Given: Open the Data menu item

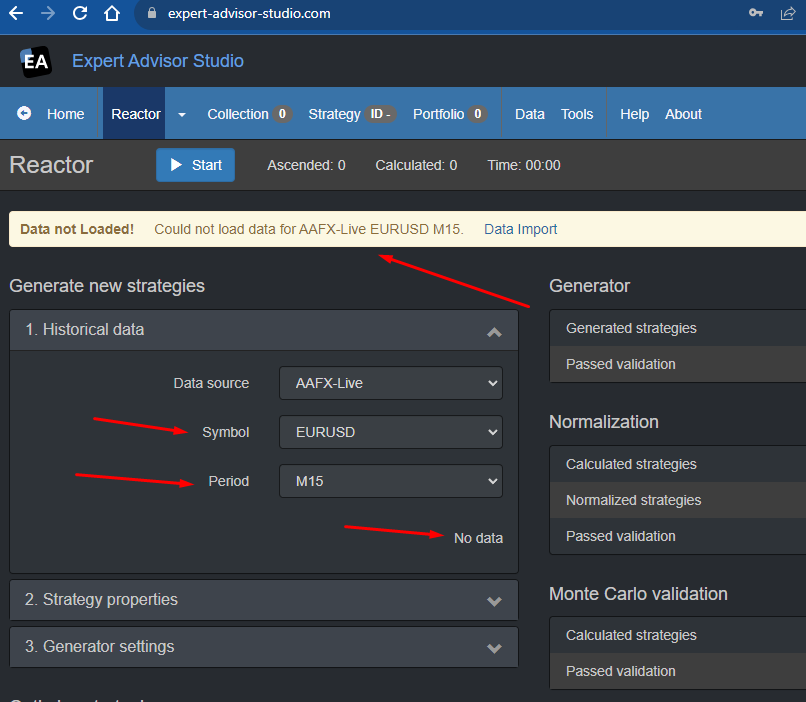Looking at the screenshot, I should 529,114.
